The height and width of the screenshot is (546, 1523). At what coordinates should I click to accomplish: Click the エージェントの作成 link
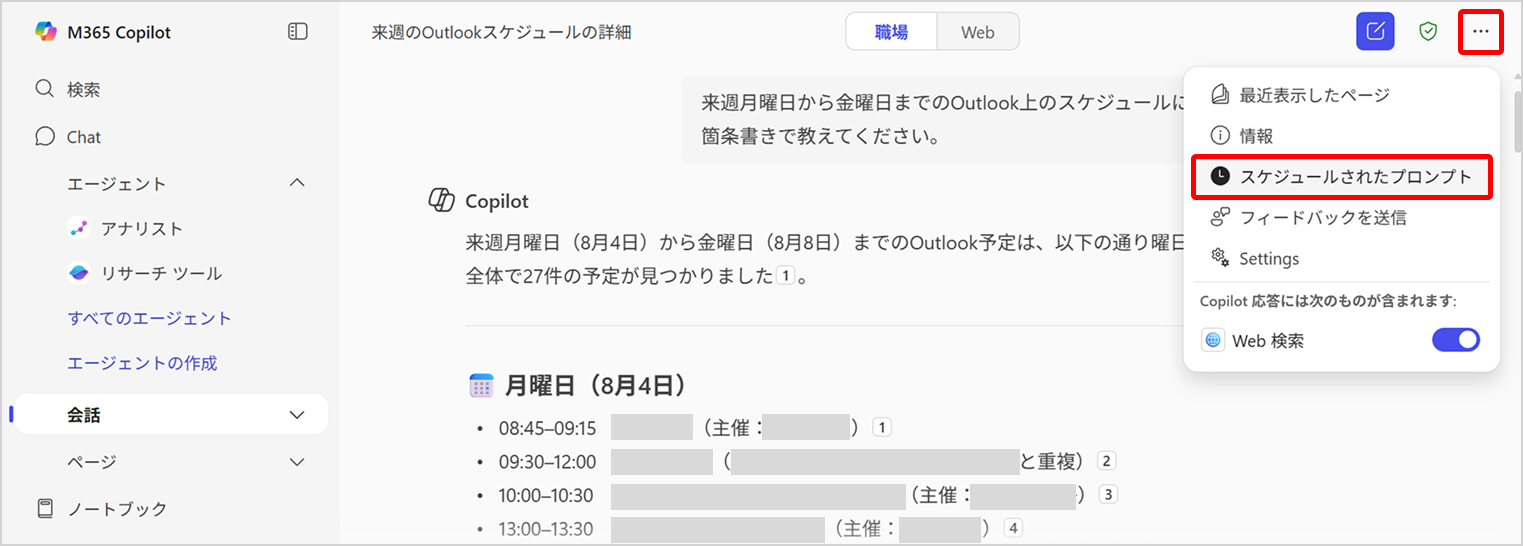click(x=142, y=364)
